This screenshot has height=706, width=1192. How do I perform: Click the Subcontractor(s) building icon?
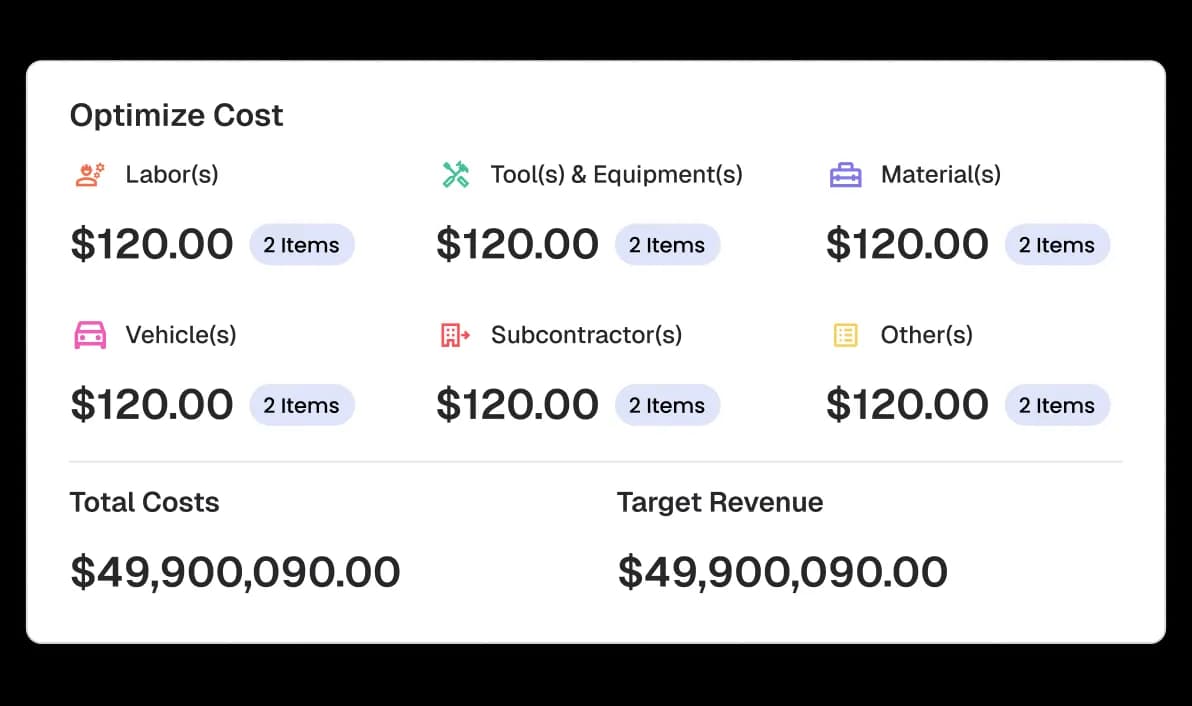pyautogui.click(x=455, y=335)
